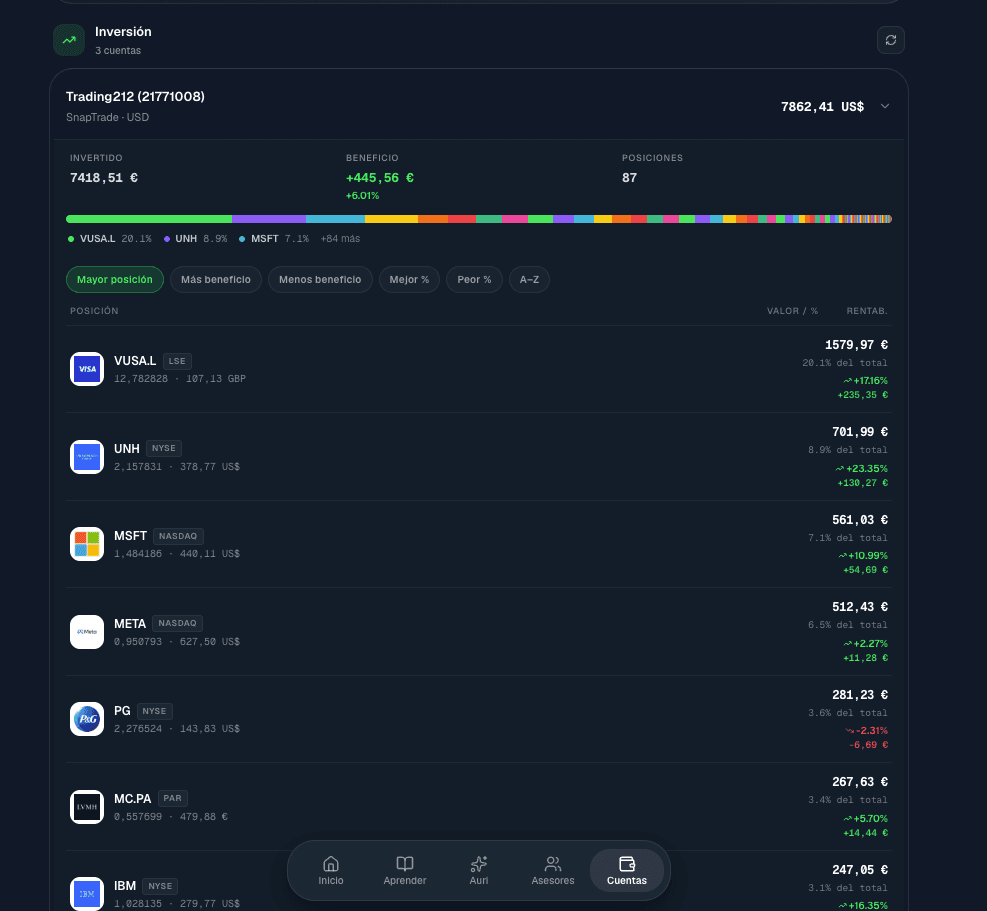This screenshot has height=911, width=987.
Task: Sort positions by Peor %
Action: tap(475, 280)
